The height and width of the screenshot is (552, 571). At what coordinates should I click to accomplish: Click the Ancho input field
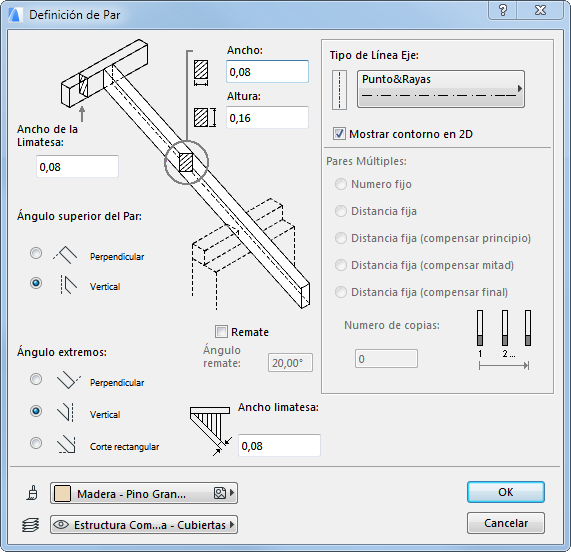[267, 72]
